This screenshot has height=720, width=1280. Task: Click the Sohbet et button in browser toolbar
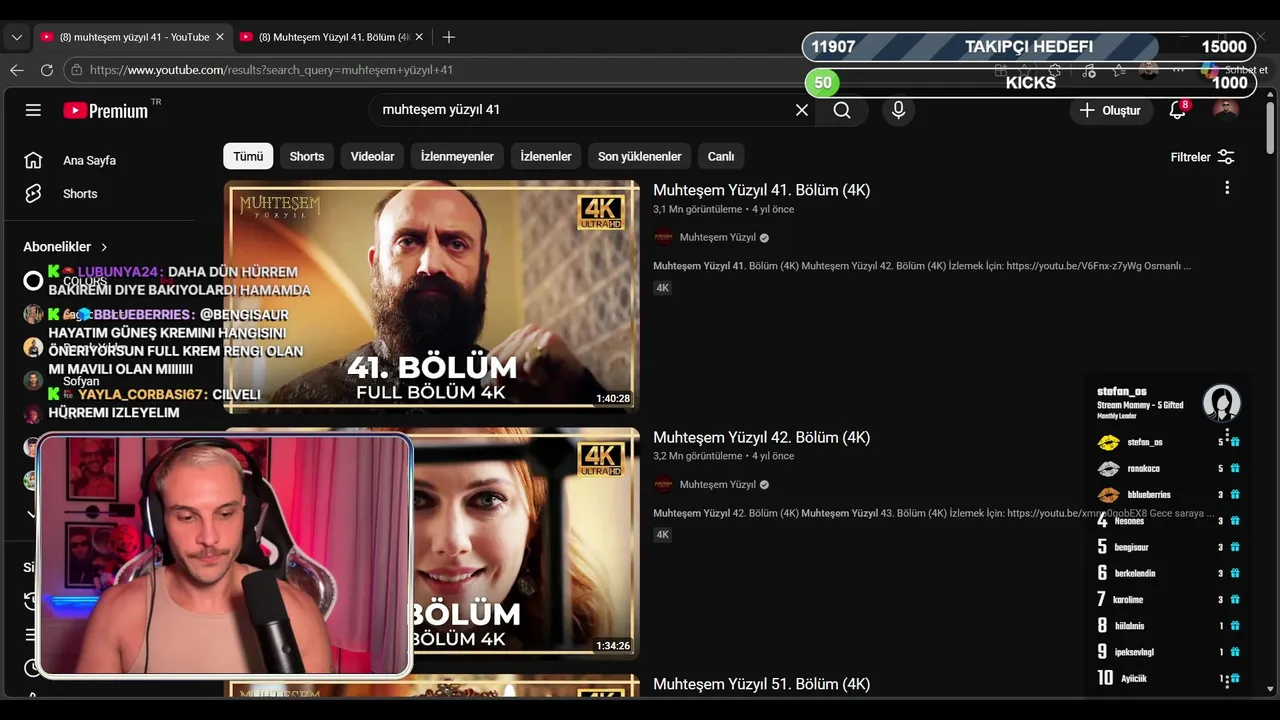(1236, 70)
